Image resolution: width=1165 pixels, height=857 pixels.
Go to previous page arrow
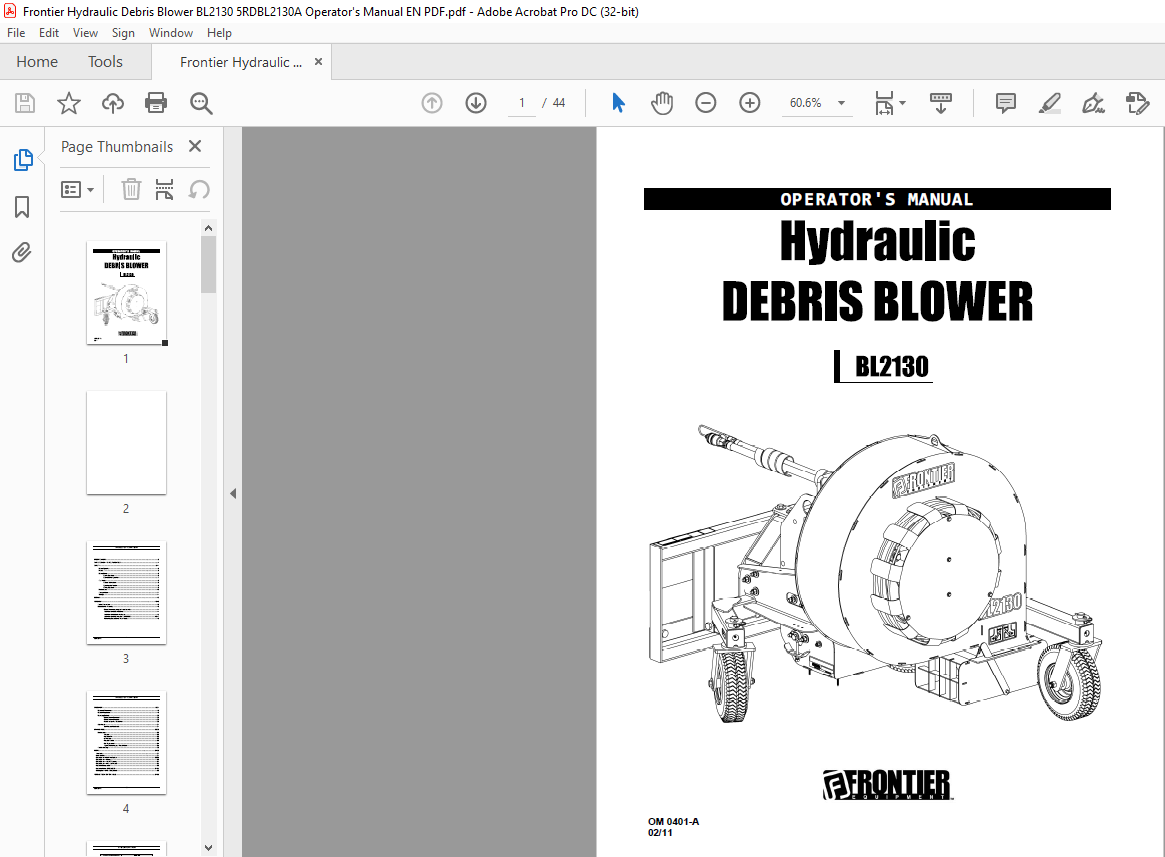[x=432, y=103]
